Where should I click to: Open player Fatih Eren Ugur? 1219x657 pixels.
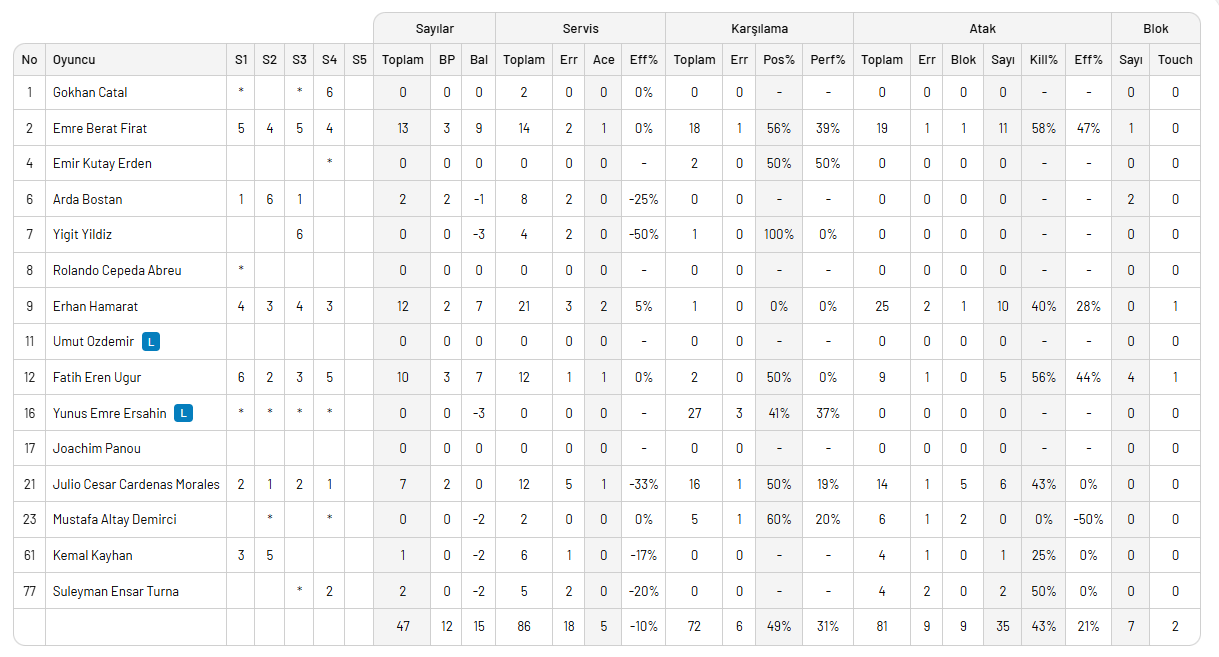(x=97, y=377)
